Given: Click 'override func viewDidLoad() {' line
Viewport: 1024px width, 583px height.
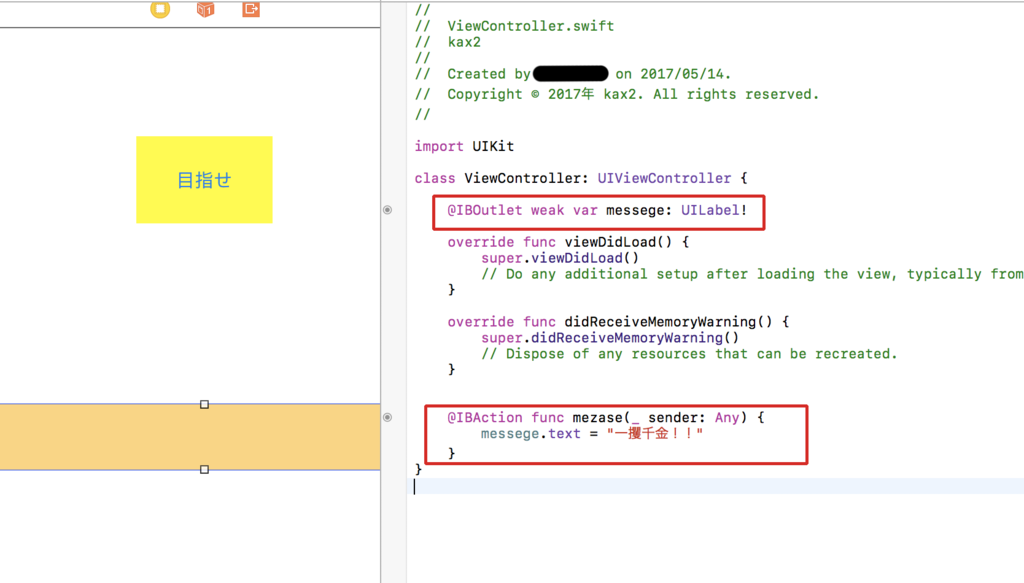Looking at the screenshot, I should tap(568, 242).
